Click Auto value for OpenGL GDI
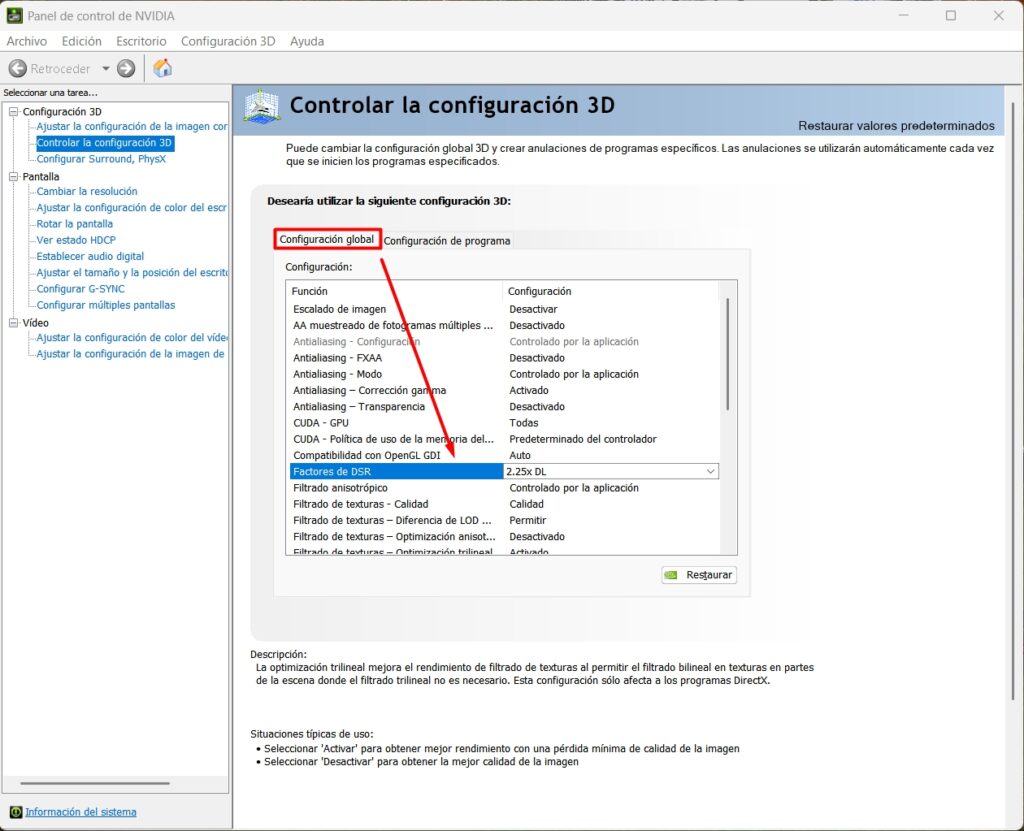The image size is (1024, 831). [520, 455]
